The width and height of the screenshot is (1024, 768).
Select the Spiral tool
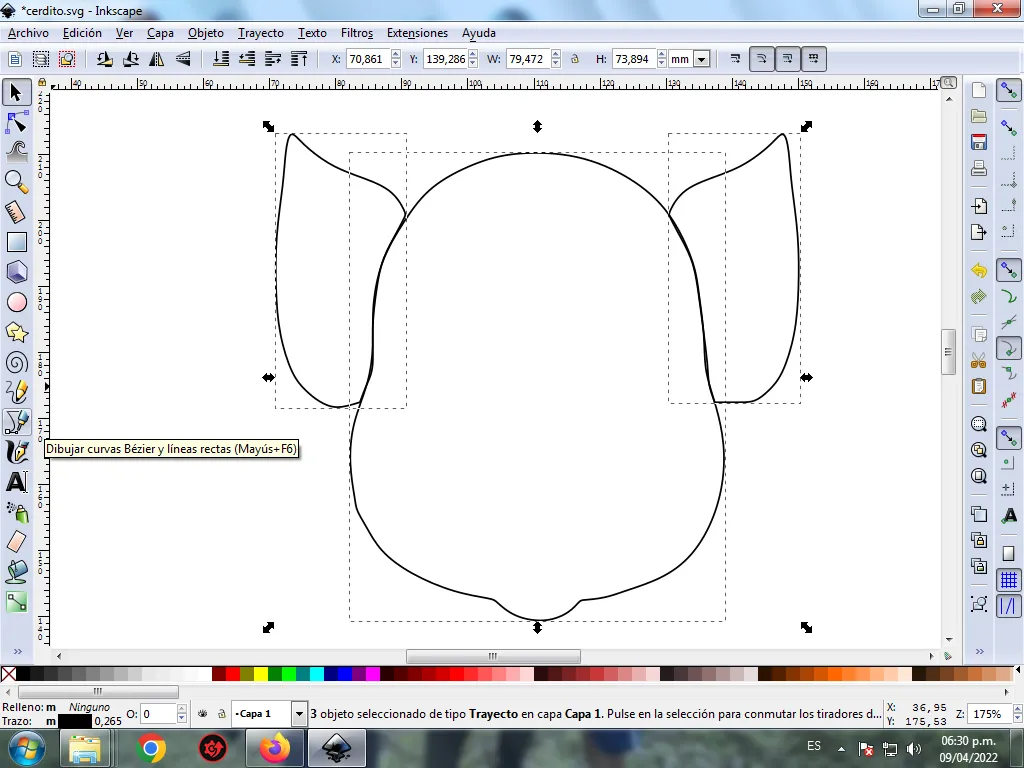(16, 362)
